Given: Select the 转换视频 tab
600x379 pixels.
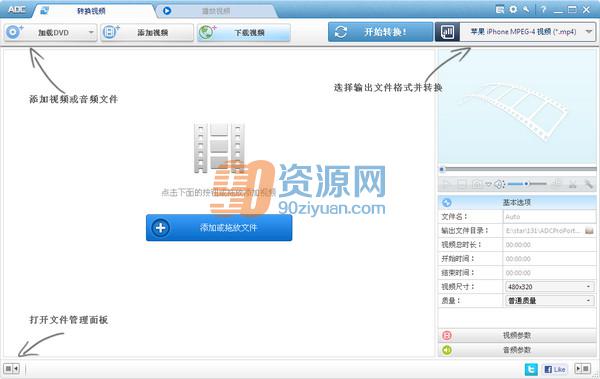Looking at the screenshot, I should (x=91, y=11).
